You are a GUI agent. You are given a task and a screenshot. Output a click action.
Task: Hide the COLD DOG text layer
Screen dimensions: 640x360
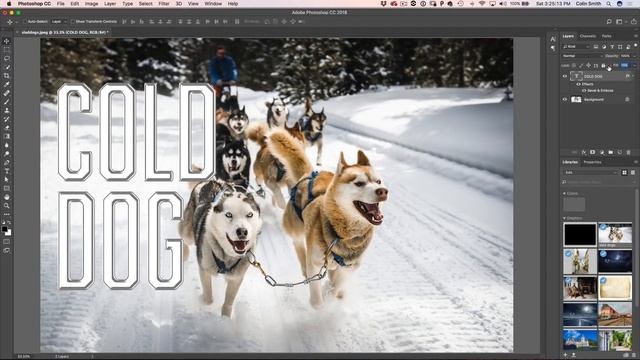[x=565, y=76]
